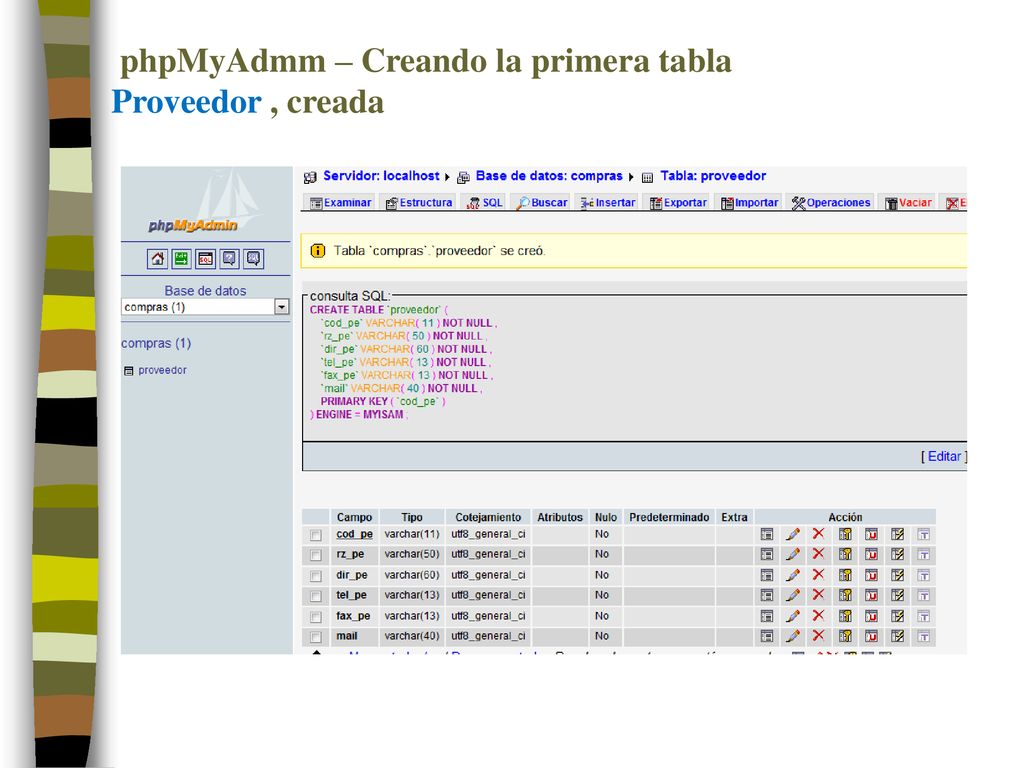
Task: Click the Predeterminado column header
Action: (x=669, y=517)
